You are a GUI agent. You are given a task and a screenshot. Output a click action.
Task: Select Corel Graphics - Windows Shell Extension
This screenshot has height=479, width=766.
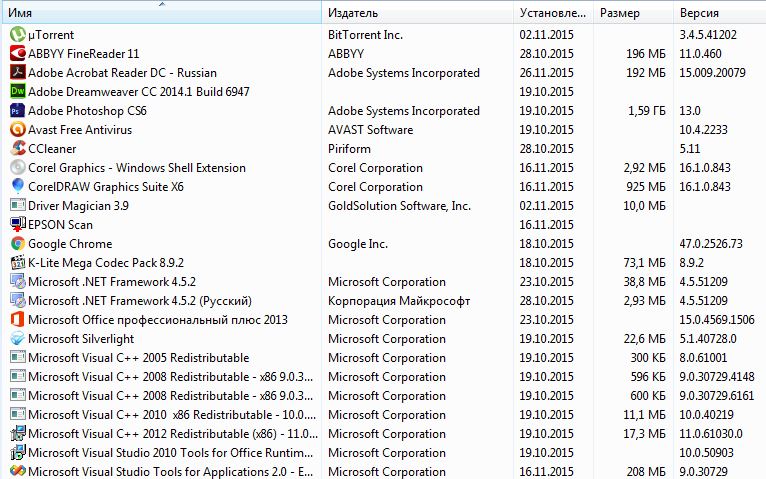click(137, 167)
